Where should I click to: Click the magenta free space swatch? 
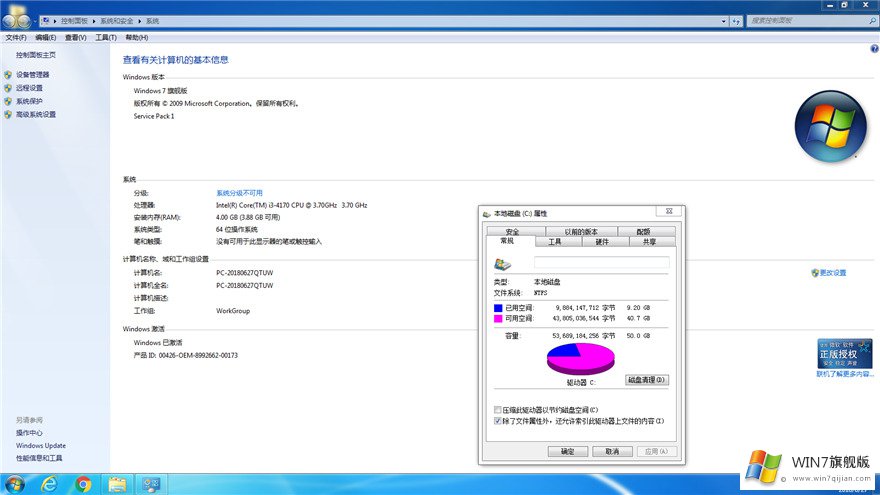click(x=498, y=318)
